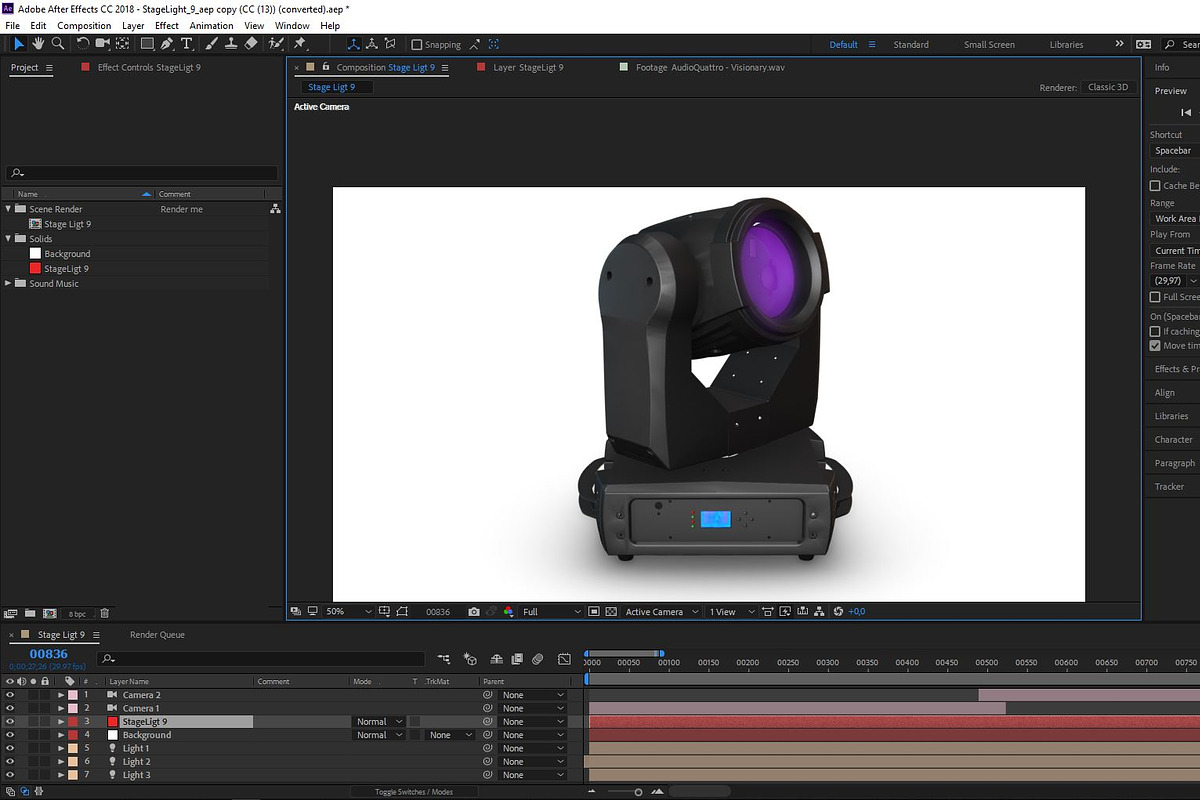Screen dimensions: 1200x800
Task: Collapse the Scene Render folder
Action: [x=9, y=209]
